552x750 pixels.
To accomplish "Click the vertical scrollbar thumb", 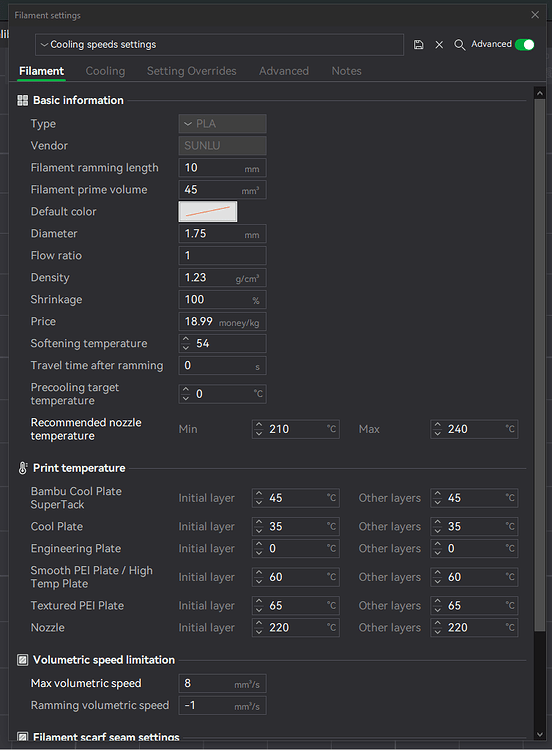I will pos(540,365).
